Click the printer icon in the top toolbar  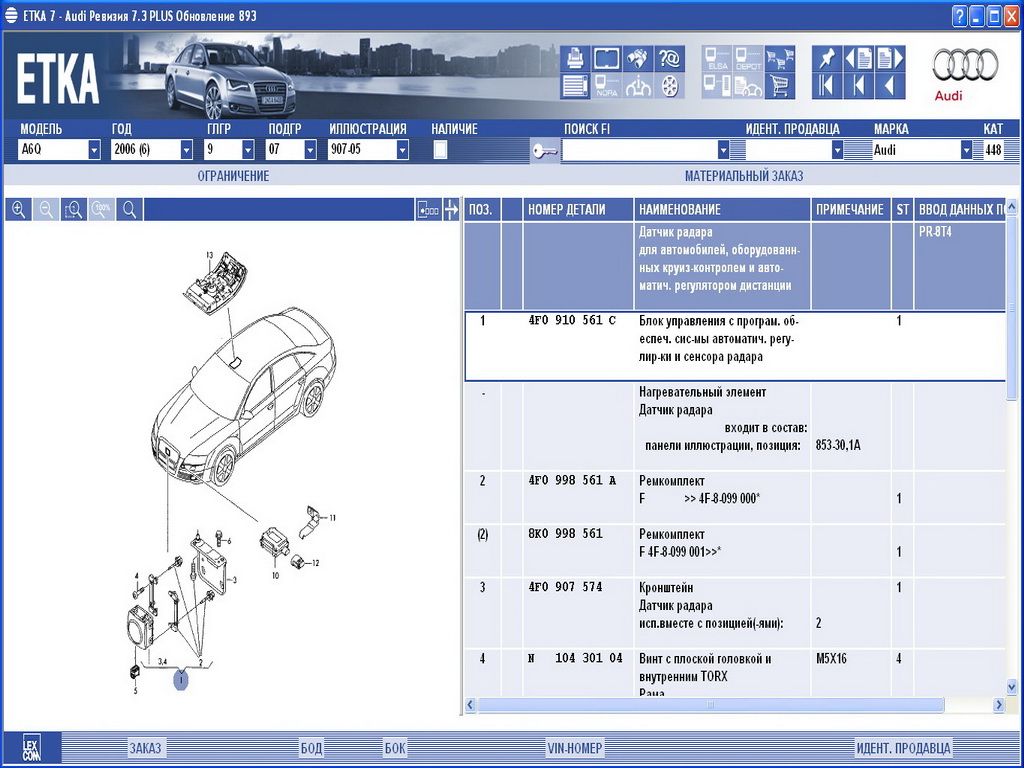pyautogui.click(x=575, y=59)
